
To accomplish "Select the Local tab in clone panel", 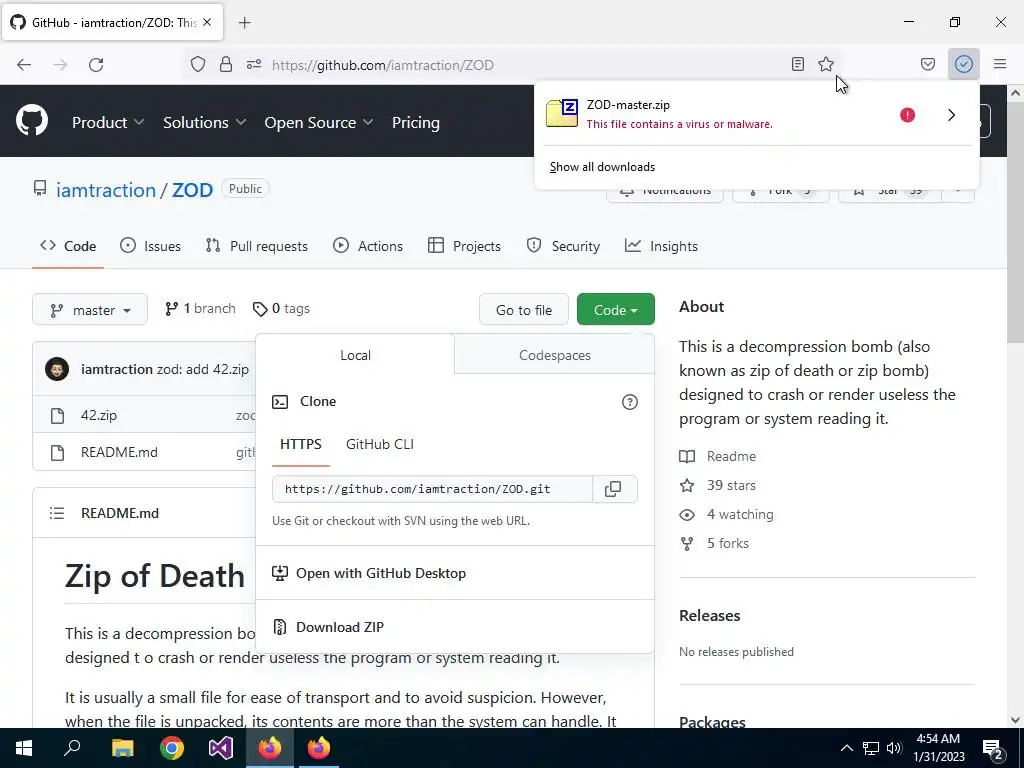I will [x=355, y=355].
